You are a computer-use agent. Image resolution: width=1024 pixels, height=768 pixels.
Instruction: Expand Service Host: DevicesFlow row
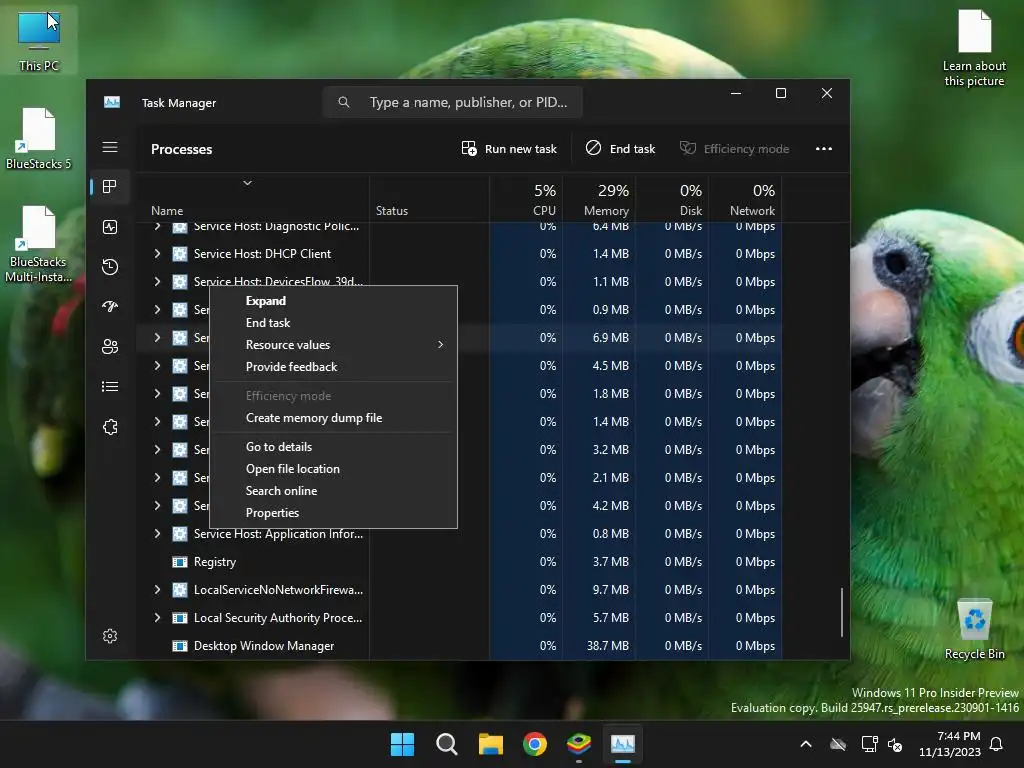(x=157, y=281)
